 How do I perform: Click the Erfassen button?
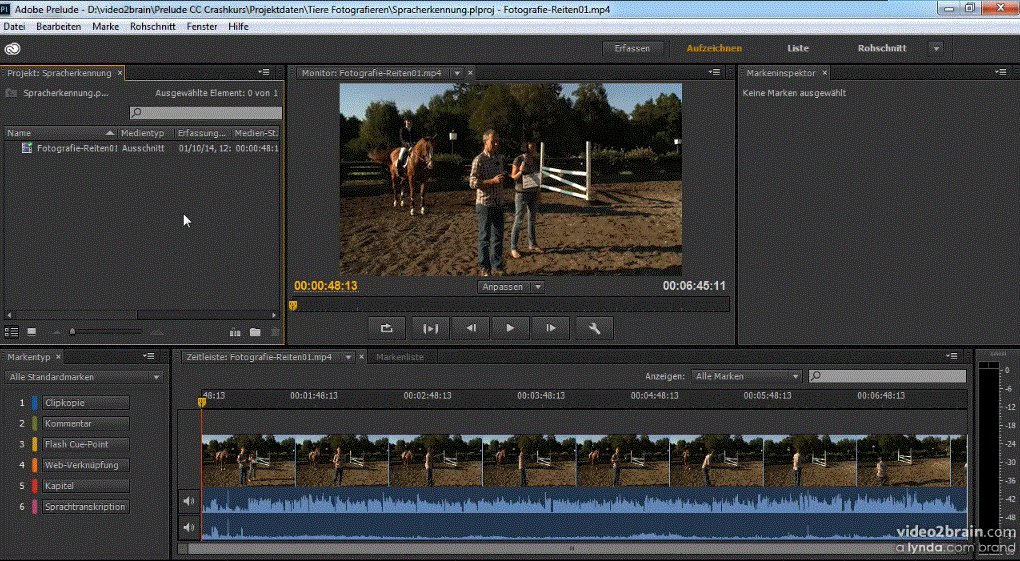(x=632, y=48)
